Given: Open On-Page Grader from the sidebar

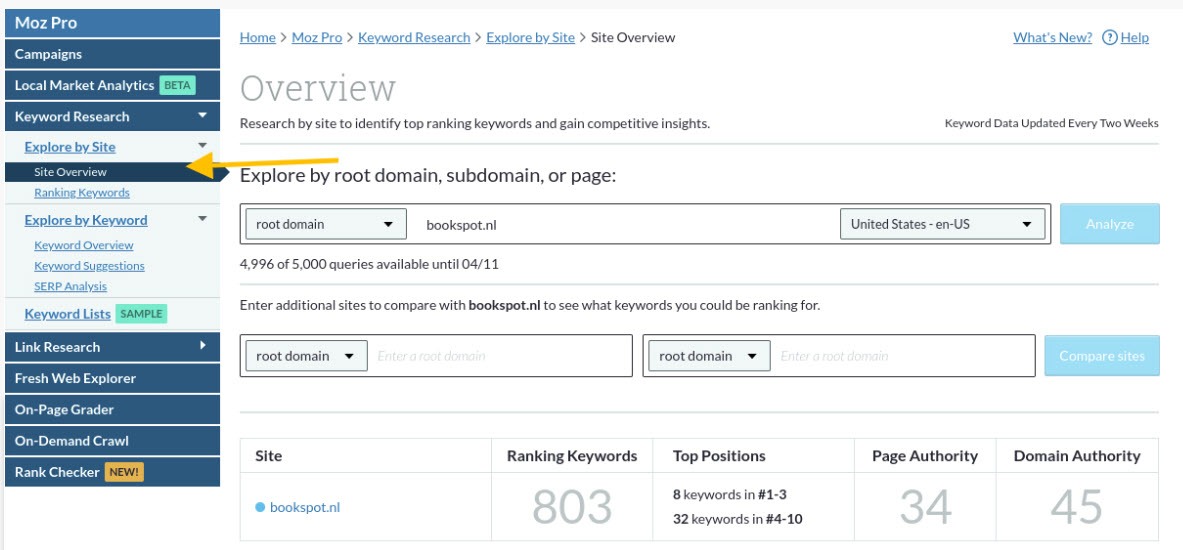Looking at the screenshot, I should [x=64, y=409].
